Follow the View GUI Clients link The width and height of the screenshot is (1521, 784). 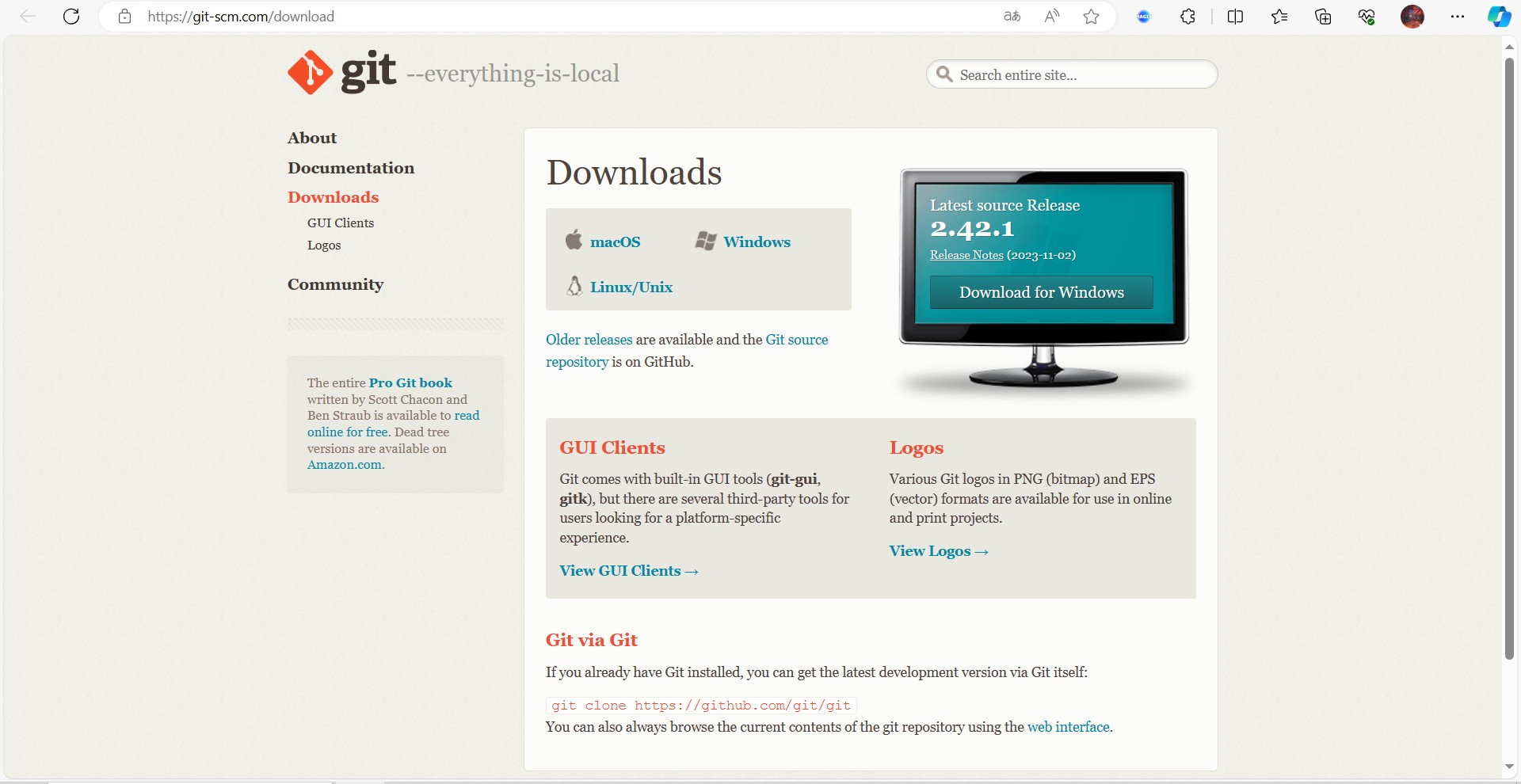tap(629, 571)
